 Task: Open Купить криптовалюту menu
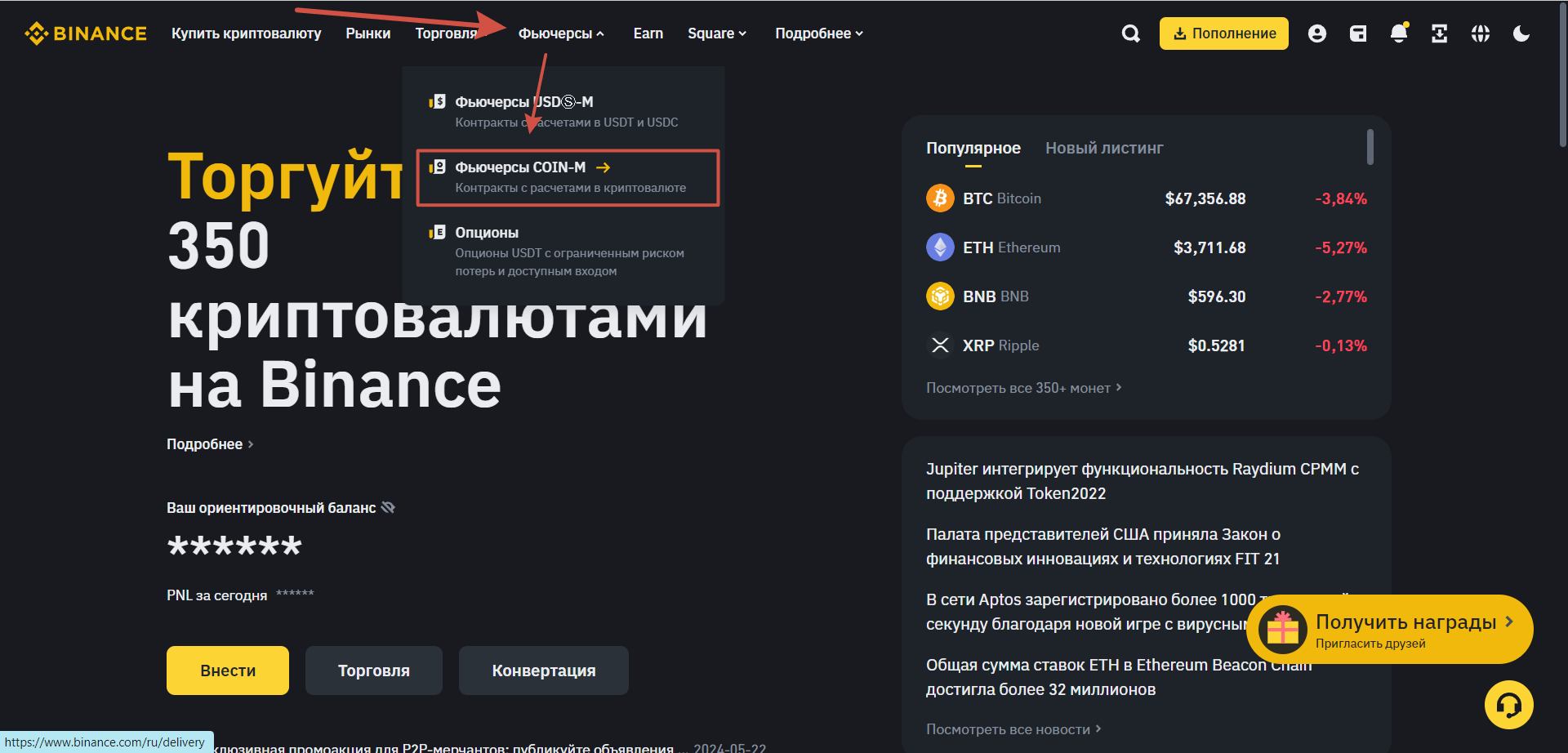246,33
